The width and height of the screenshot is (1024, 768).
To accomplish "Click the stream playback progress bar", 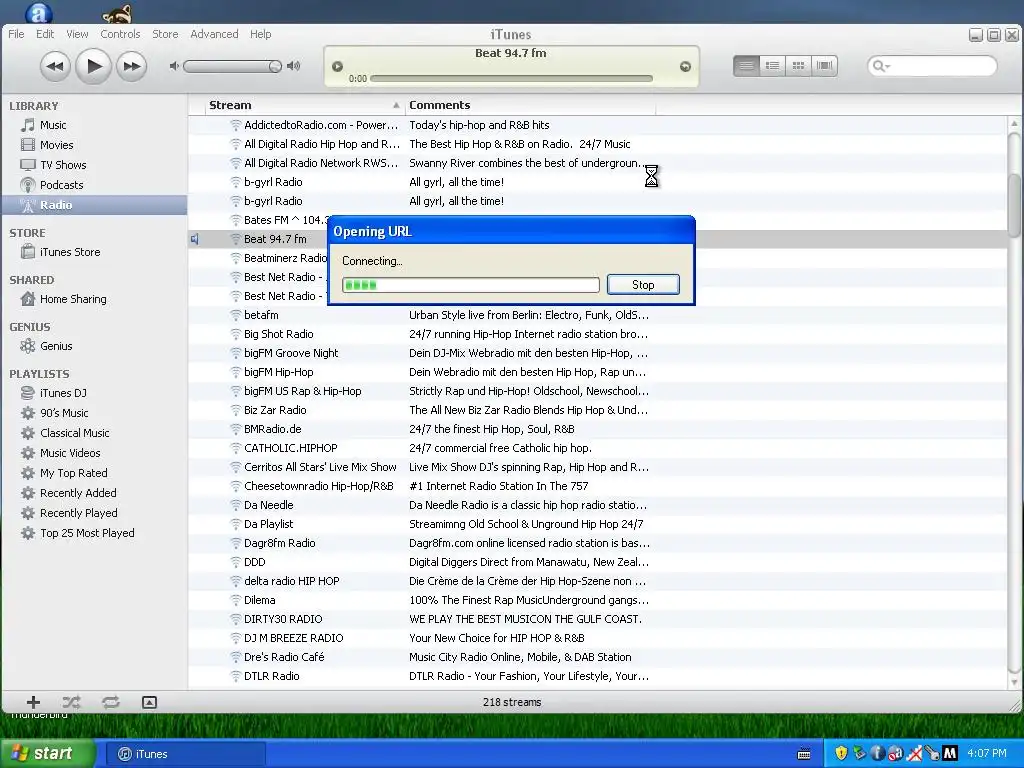I will click(x=511, y=78).
